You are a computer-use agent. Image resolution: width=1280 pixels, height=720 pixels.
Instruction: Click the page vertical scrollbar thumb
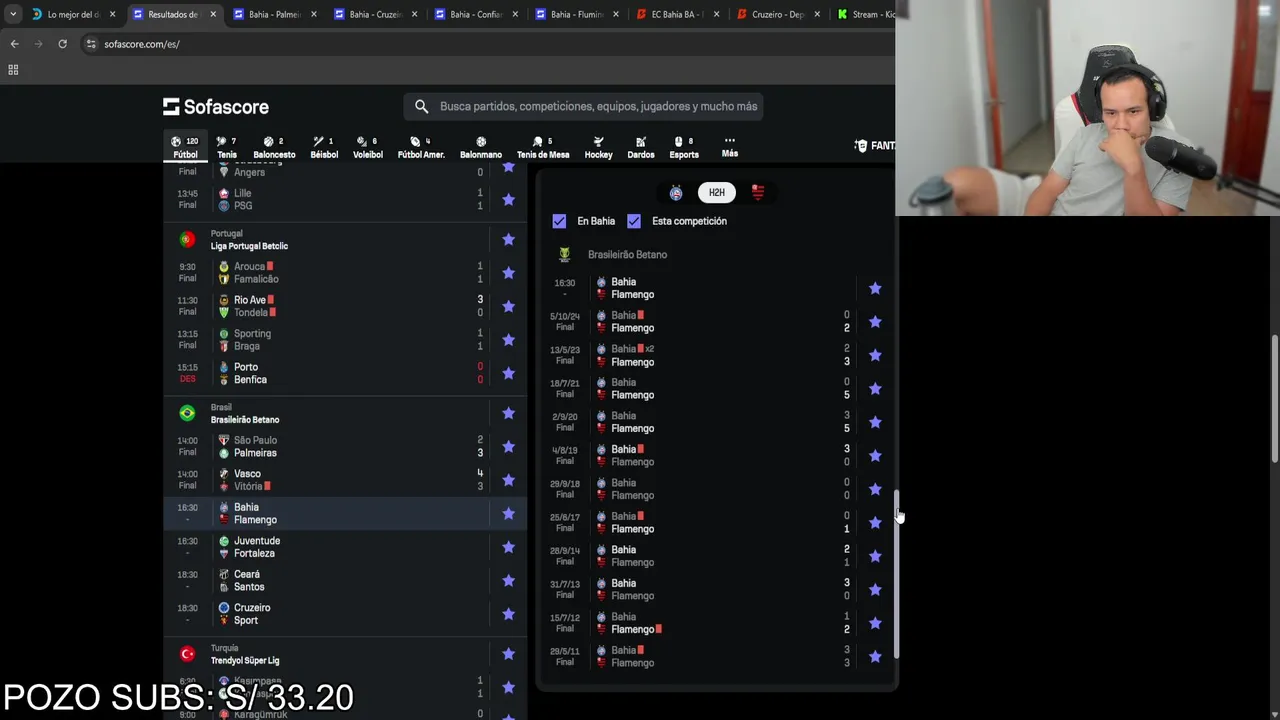[x=1275, y=399]
